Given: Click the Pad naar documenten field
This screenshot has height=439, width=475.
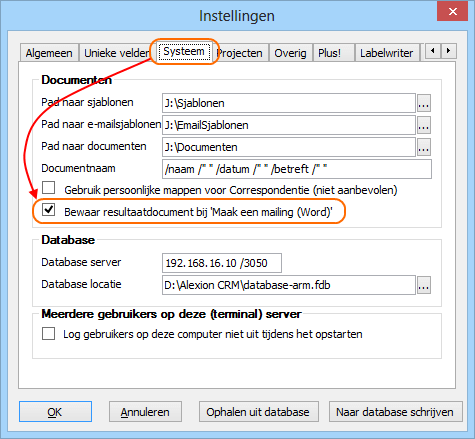Looking at the screenshot, I should click(289, 147).
